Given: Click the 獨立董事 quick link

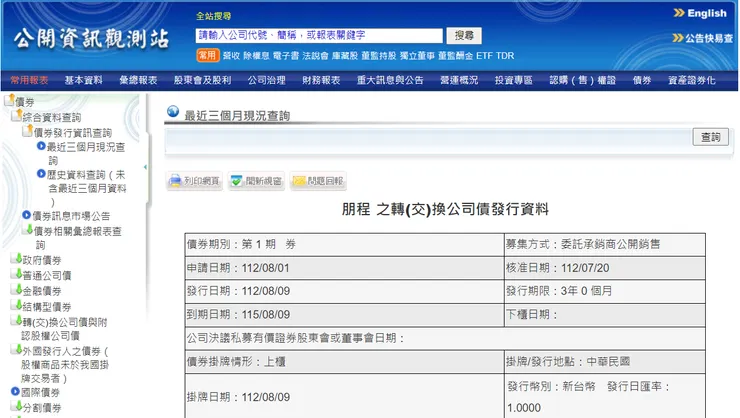Looking at the screenshot, I should coord(417,56).
